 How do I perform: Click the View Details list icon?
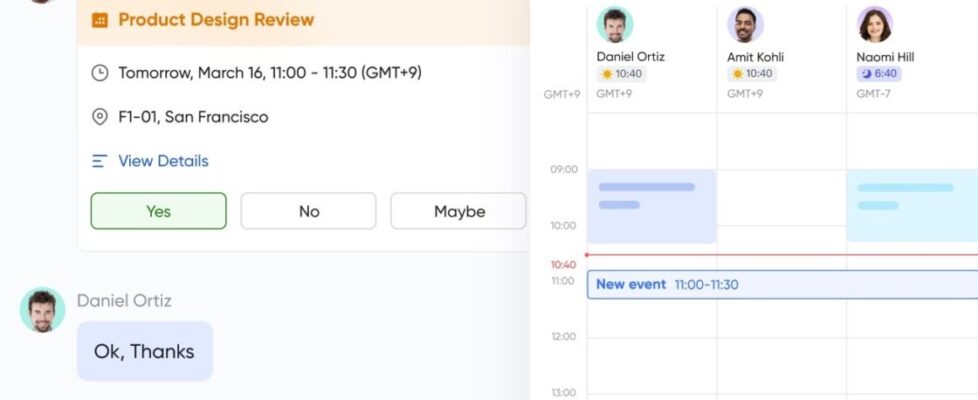tap(100, 161)
